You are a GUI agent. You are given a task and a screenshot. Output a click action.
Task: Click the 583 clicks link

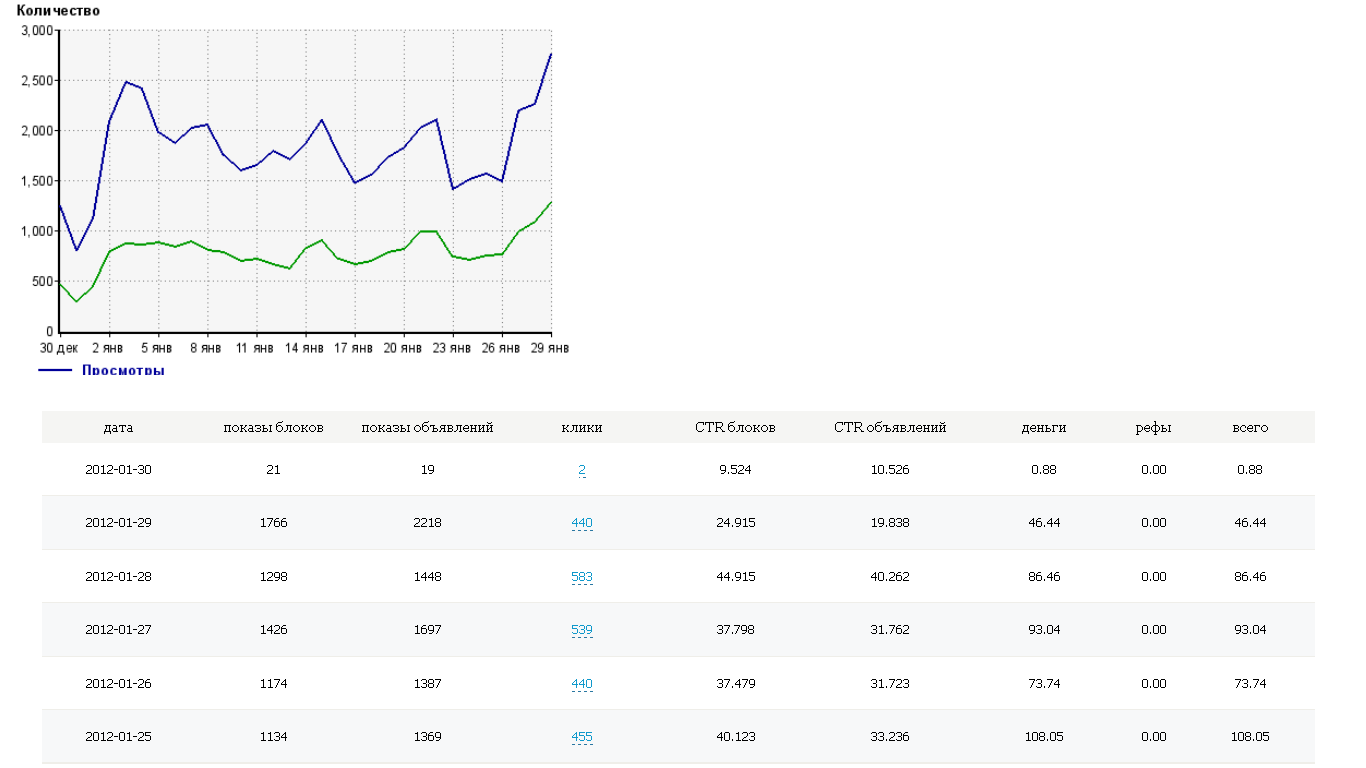[581, 577]
